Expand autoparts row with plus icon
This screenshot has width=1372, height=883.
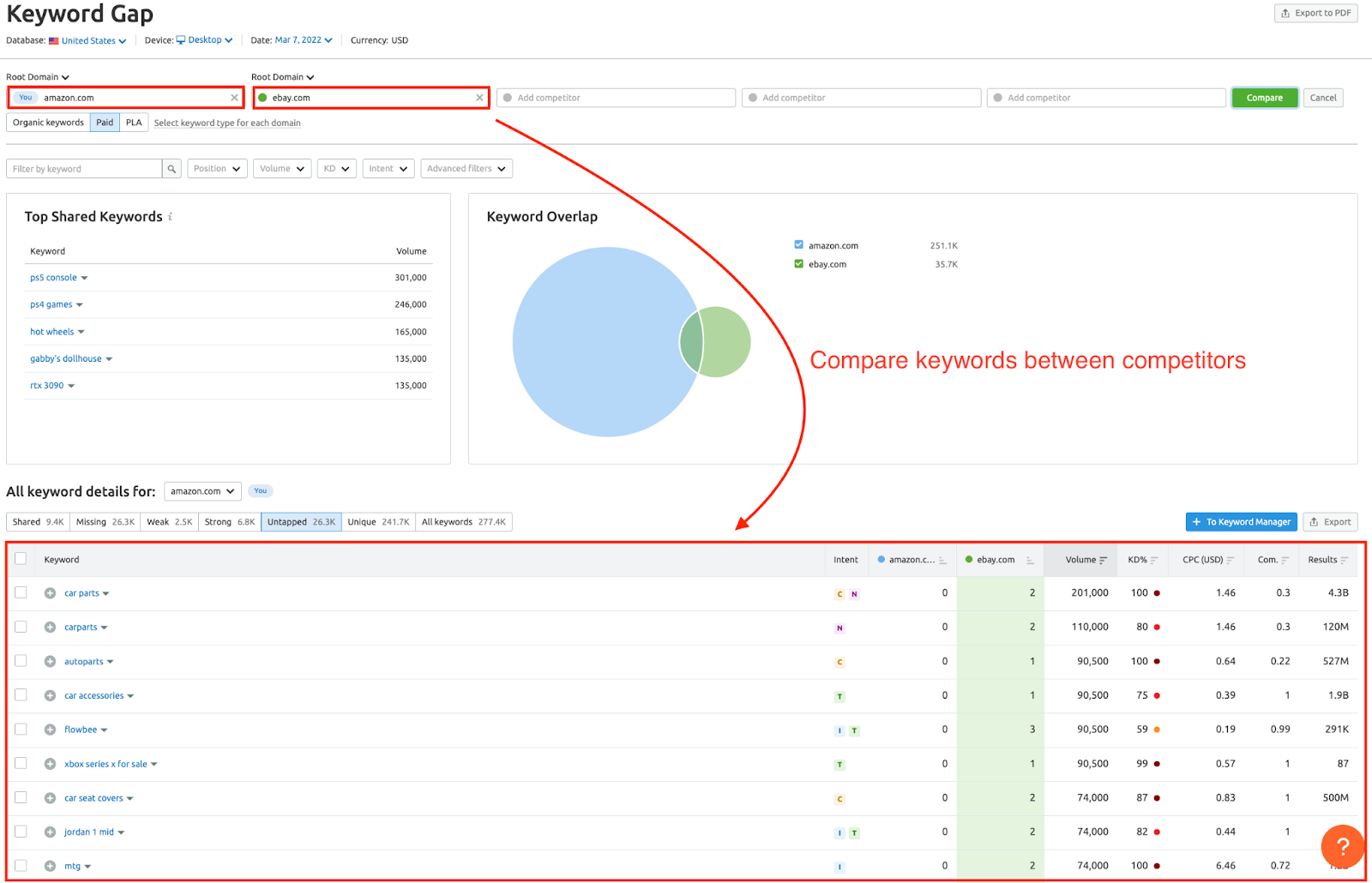coord(50,662)
